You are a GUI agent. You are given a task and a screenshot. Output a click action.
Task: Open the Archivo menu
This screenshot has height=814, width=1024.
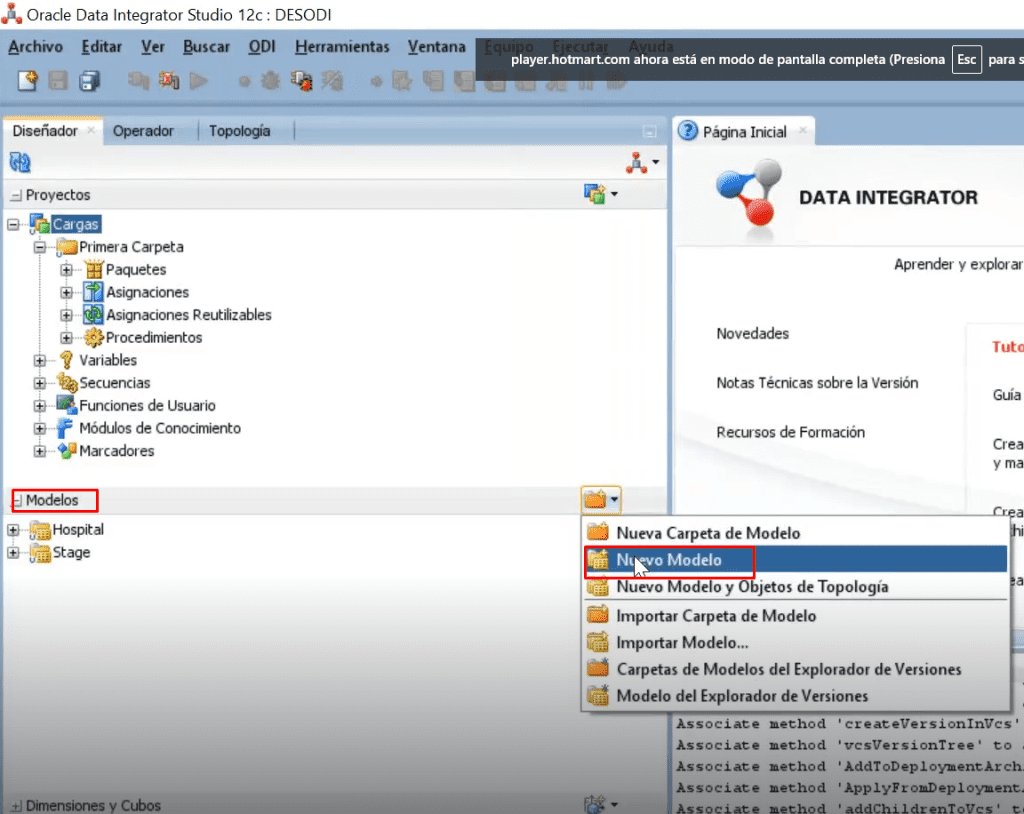pyautogui.click(x=35, y=47)
